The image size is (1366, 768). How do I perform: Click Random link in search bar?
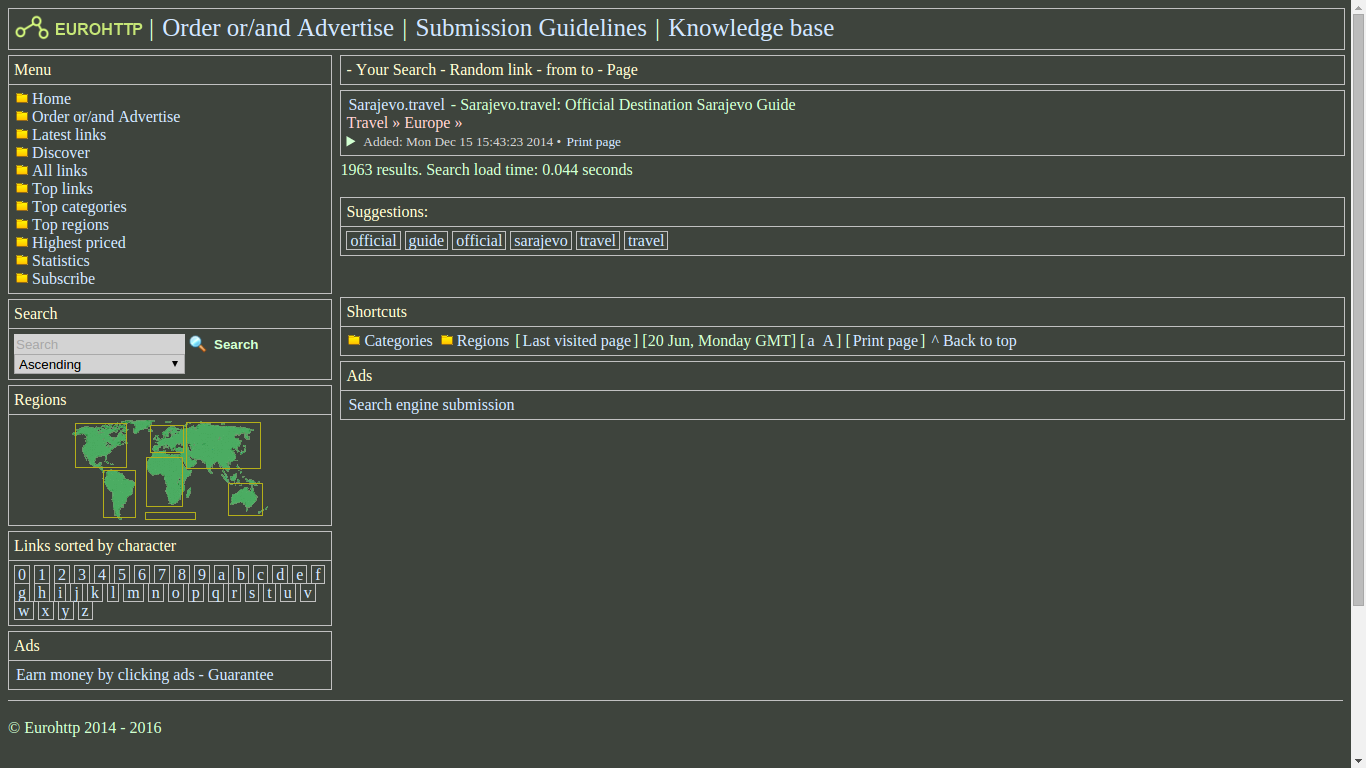point(491,69)
